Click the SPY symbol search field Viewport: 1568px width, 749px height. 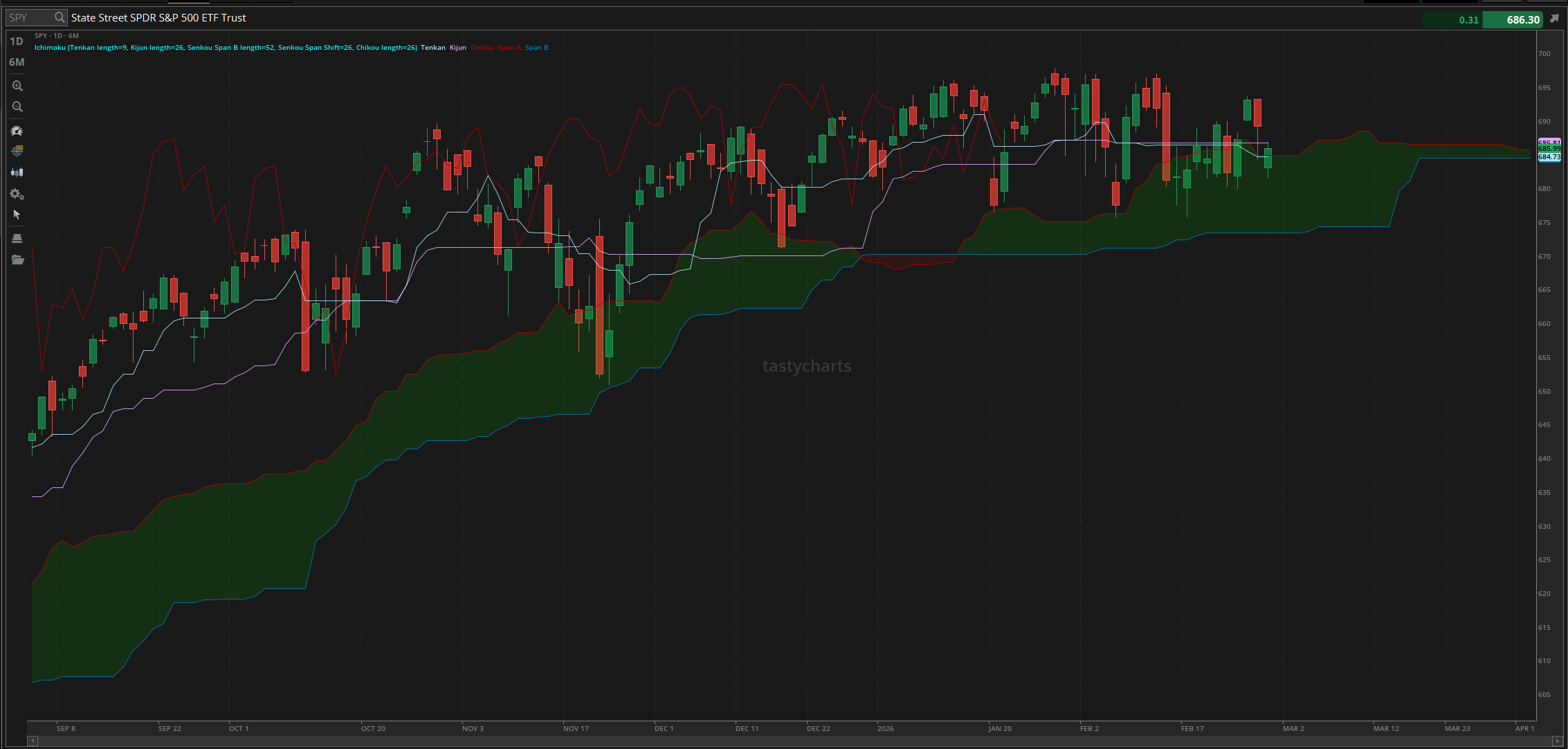(29, 18)
